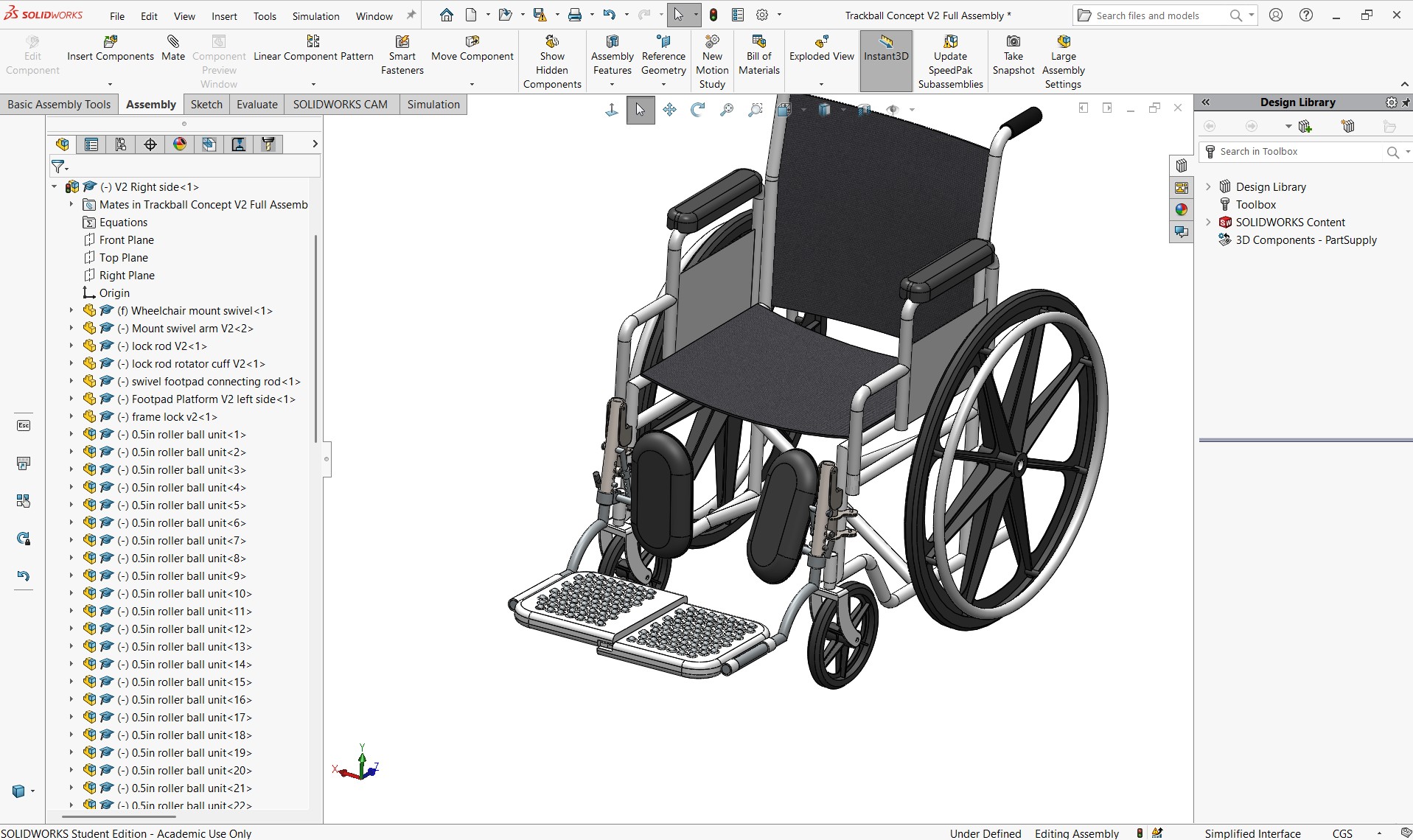Collapse the Design Library panel with chevrons

(1206, 102)
